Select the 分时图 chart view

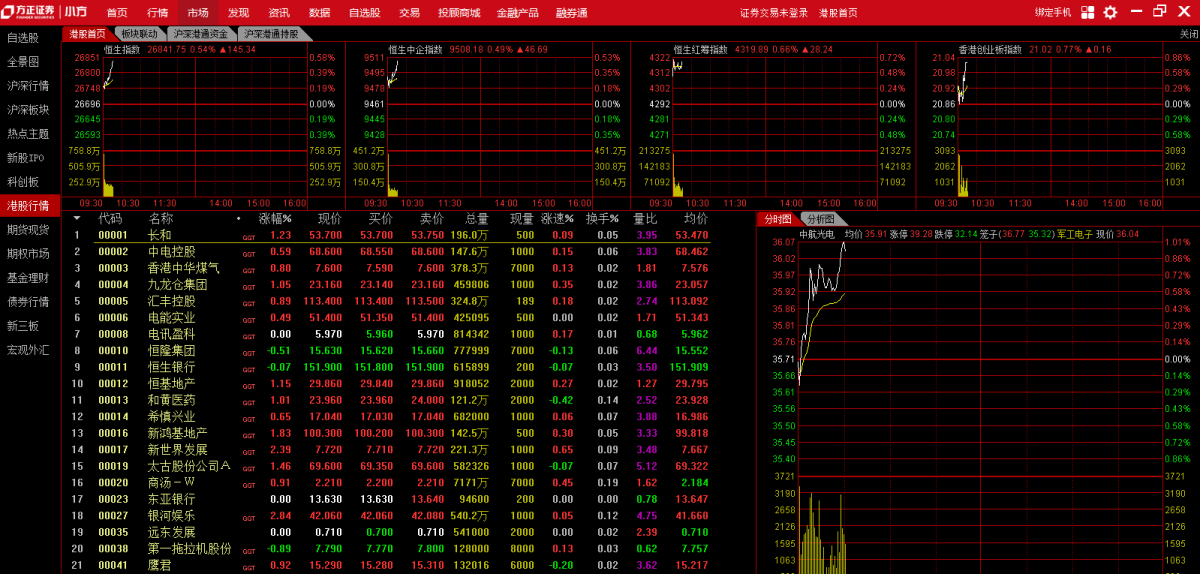[x=778, y=219]
